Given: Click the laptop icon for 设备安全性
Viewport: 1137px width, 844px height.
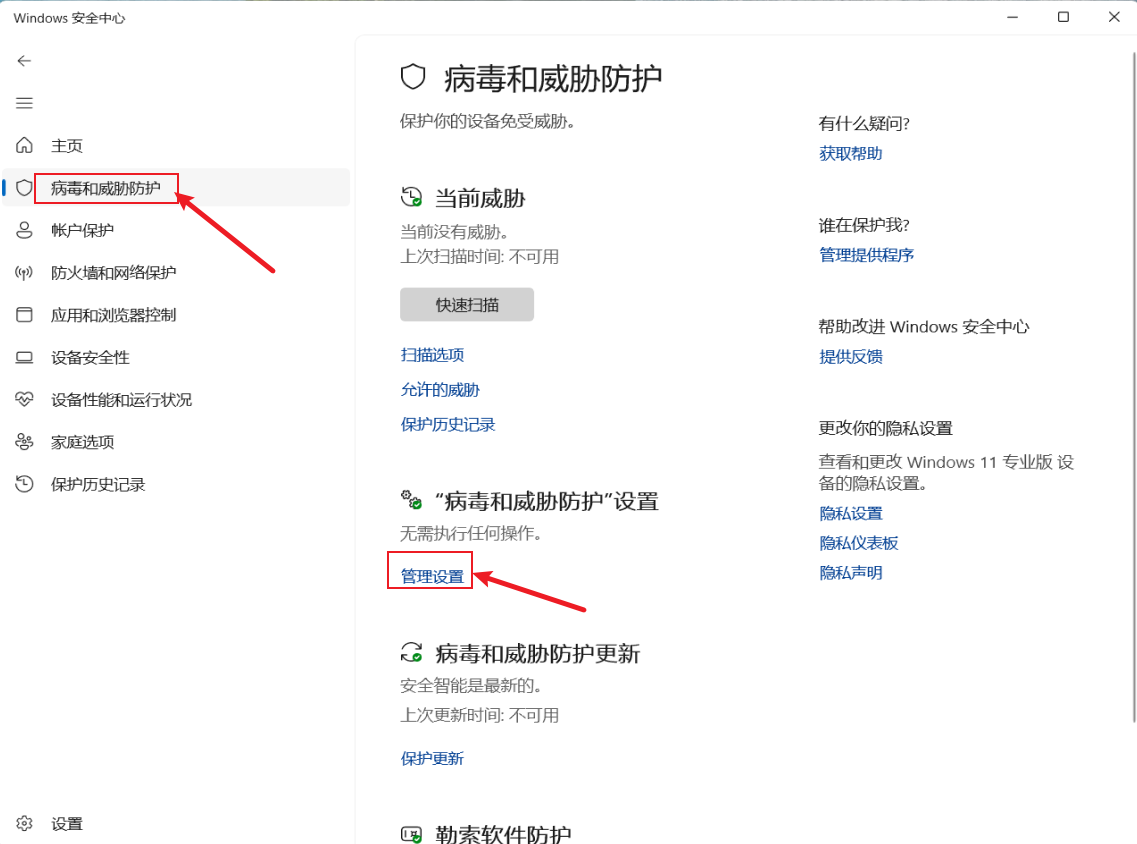Looking at the screenshot, I should tap(24, 357).
